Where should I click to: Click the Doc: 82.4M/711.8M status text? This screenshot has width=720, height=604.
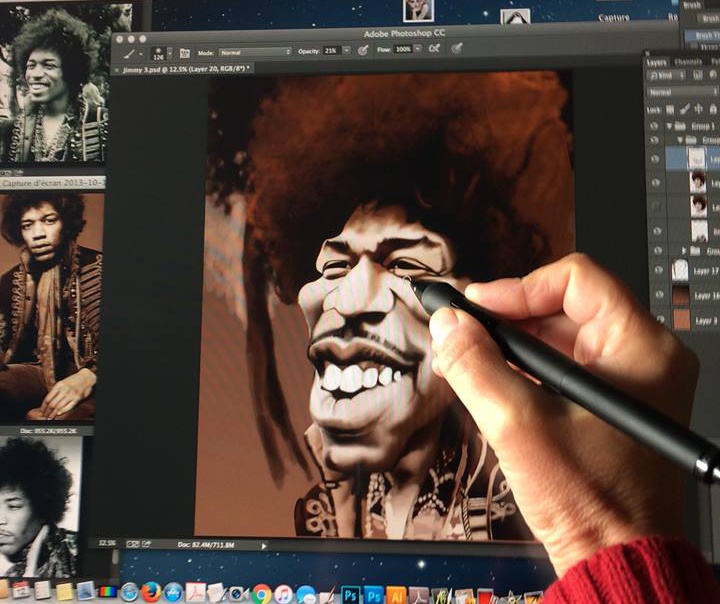tap(206, 545)
